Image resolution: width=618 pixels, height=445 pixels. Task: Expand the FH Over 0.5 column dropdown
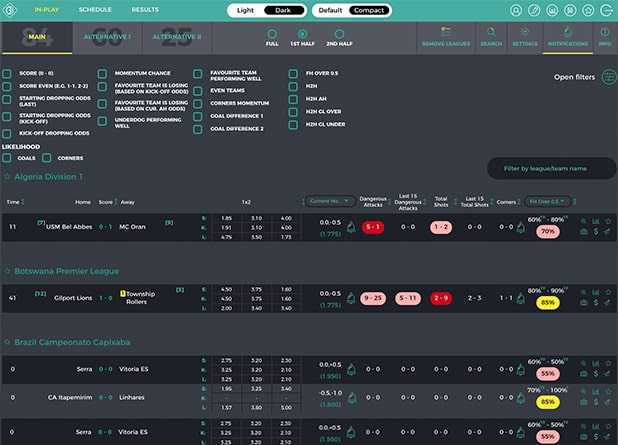(x=547, y=201)
